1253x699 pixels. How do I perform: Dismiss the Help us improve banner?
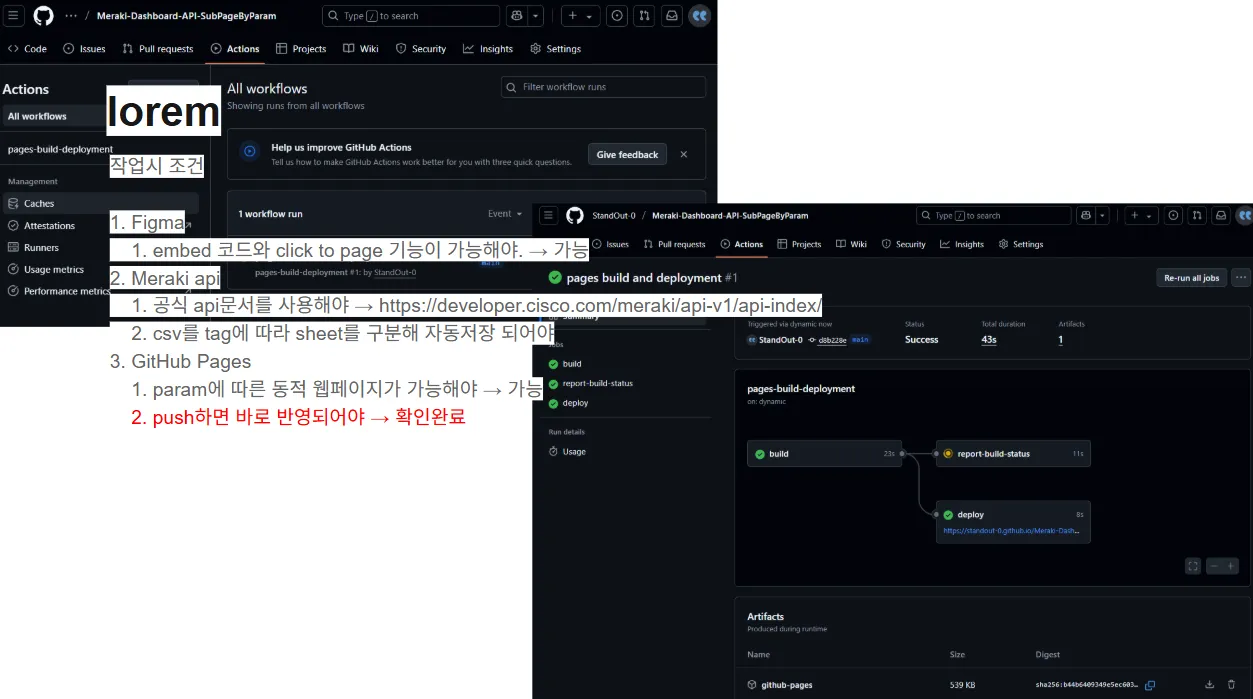pyautogui.click(x=684, y=154)
